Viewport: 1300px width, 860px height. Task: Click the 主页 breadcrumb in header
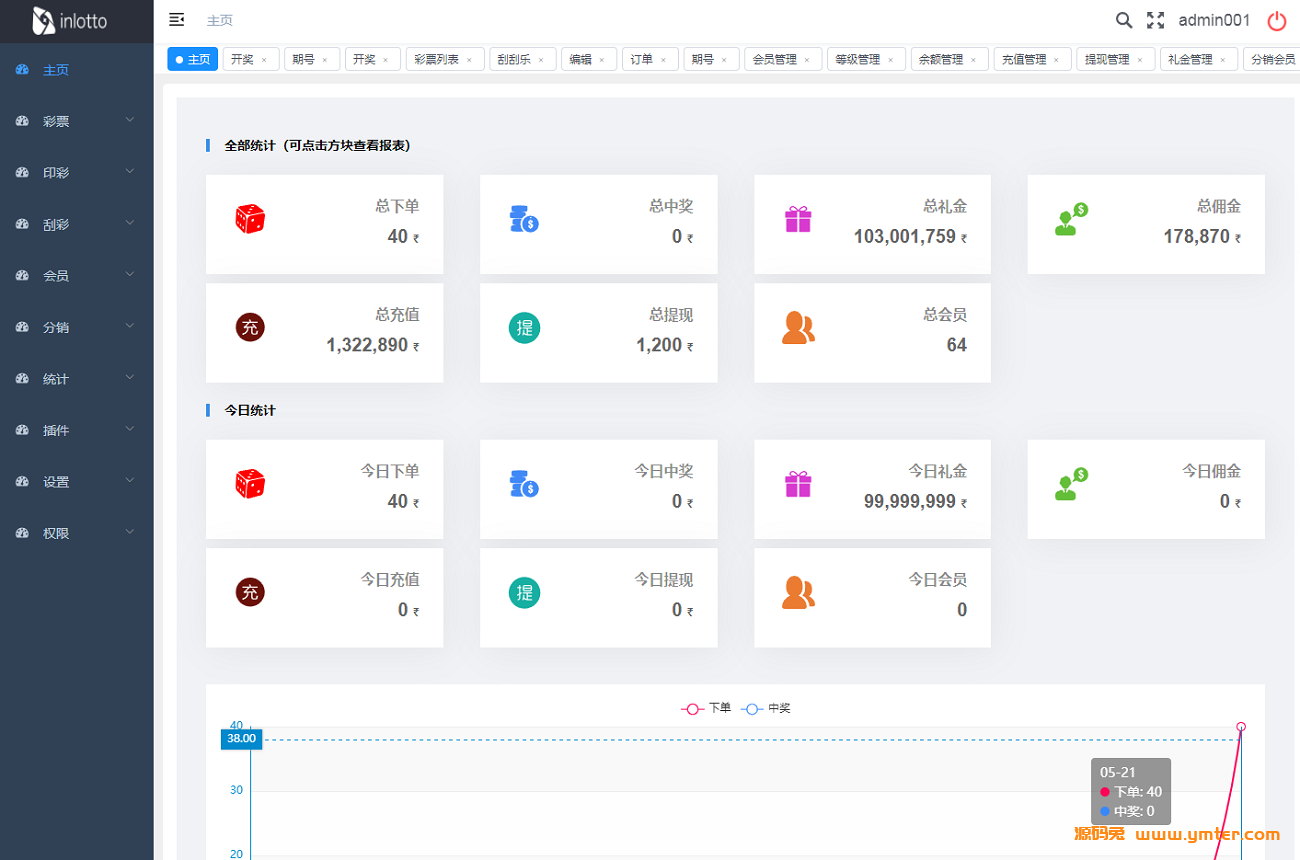point(219,20)
